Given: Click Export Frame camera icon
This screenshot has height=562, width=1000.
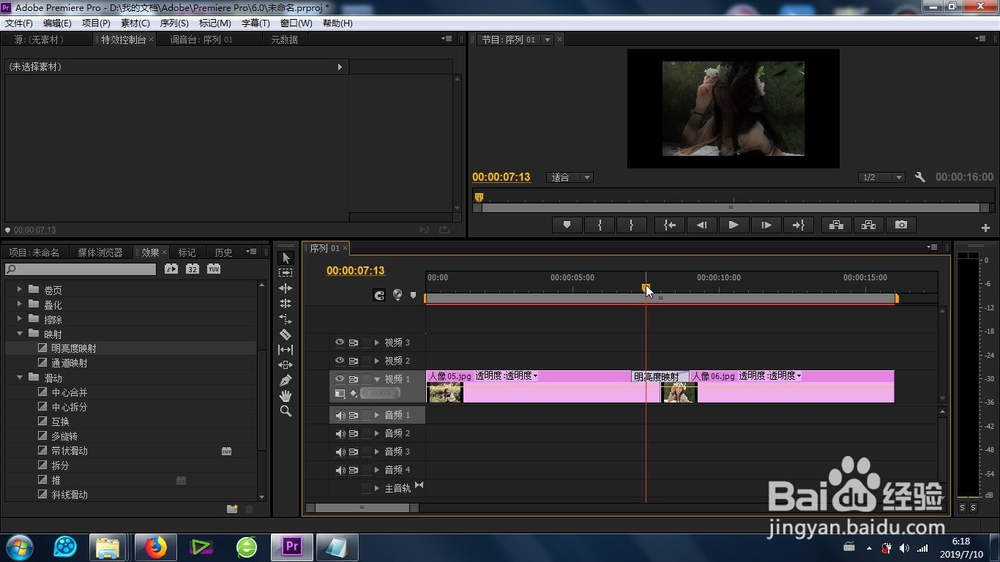Looking at the screenshot, I should click(x=901, y=225).
